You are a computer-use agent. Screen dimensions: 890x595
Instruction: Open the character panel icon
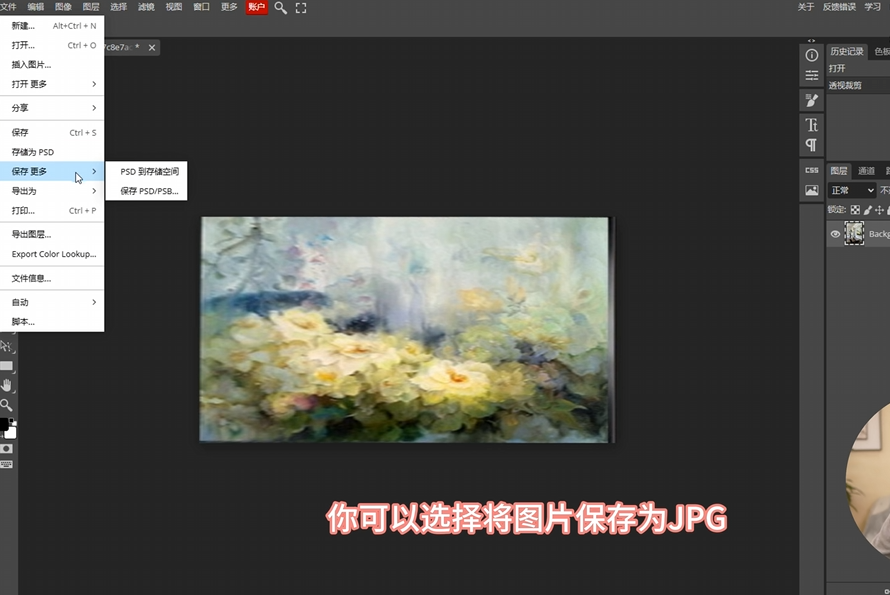click(x=812, y=124)
